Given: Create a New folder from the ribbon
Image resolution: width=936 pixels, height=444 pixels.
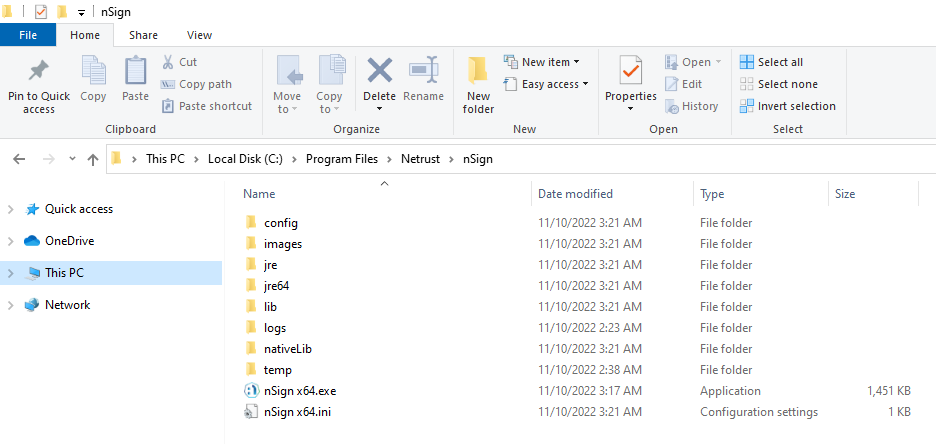Looking at the screenshot, I should pyautogui.click(x=478, y=85).
